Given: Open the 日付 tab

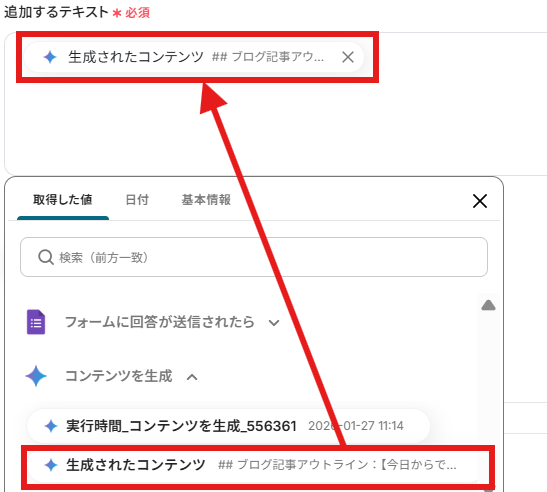Looking at the screenshot, I should (137, 200).
